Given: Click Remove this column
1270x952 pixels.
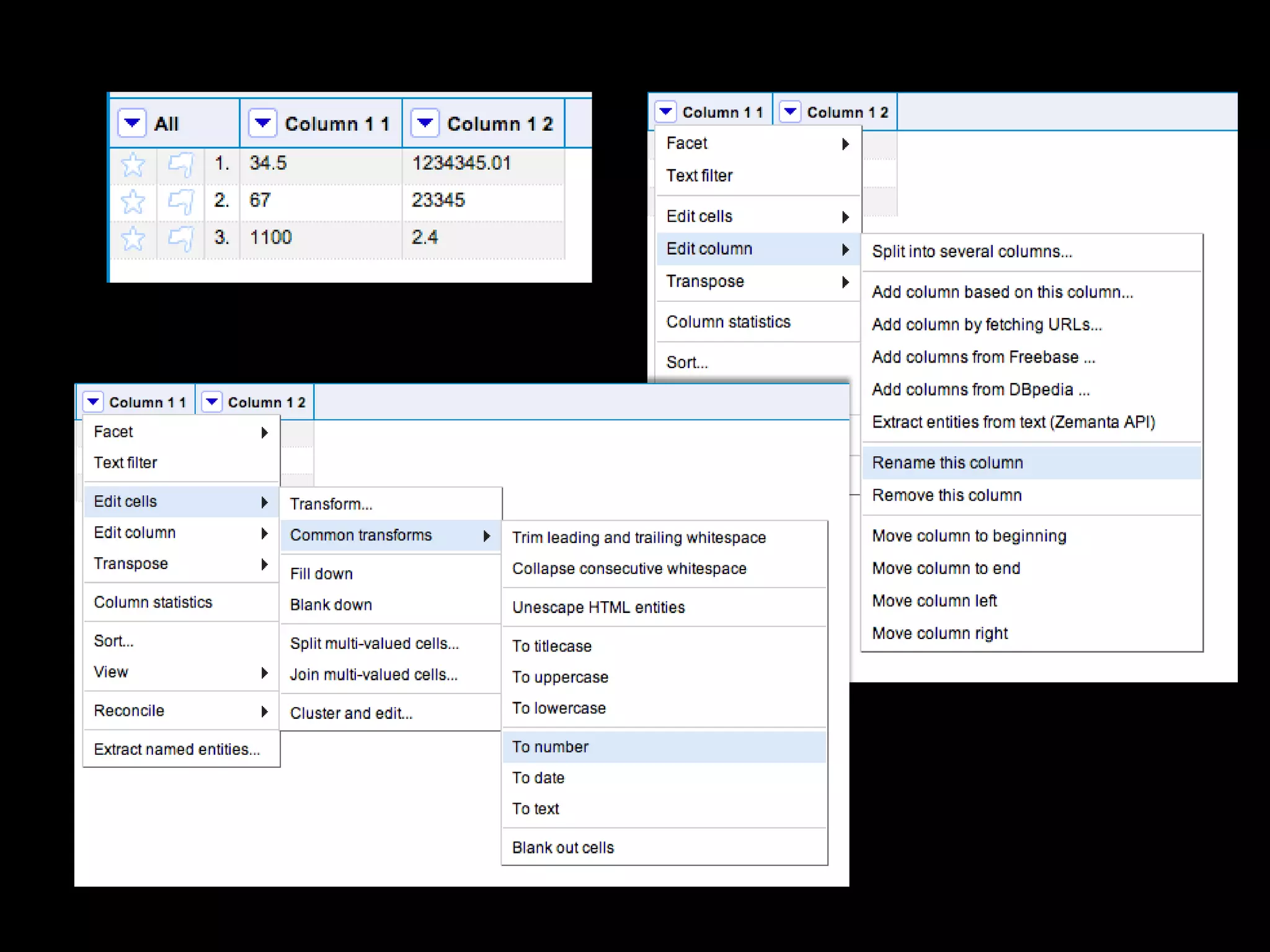Looking at the screenshot, I should [x=946, y=495].
